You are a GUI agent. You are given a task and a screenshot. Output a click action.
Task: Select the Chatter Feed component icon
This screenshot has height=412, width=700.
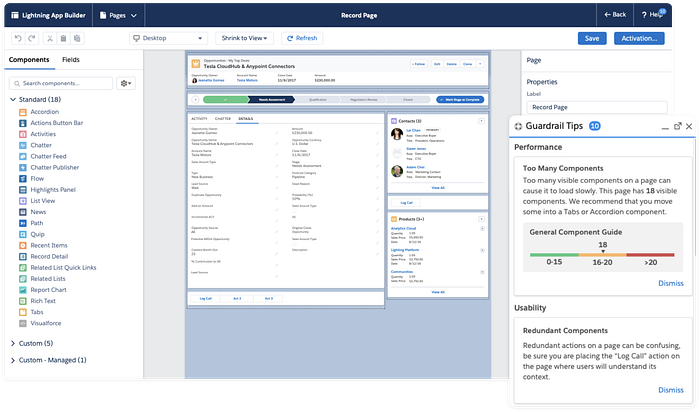pyautogui.click(x=22, y=155)
